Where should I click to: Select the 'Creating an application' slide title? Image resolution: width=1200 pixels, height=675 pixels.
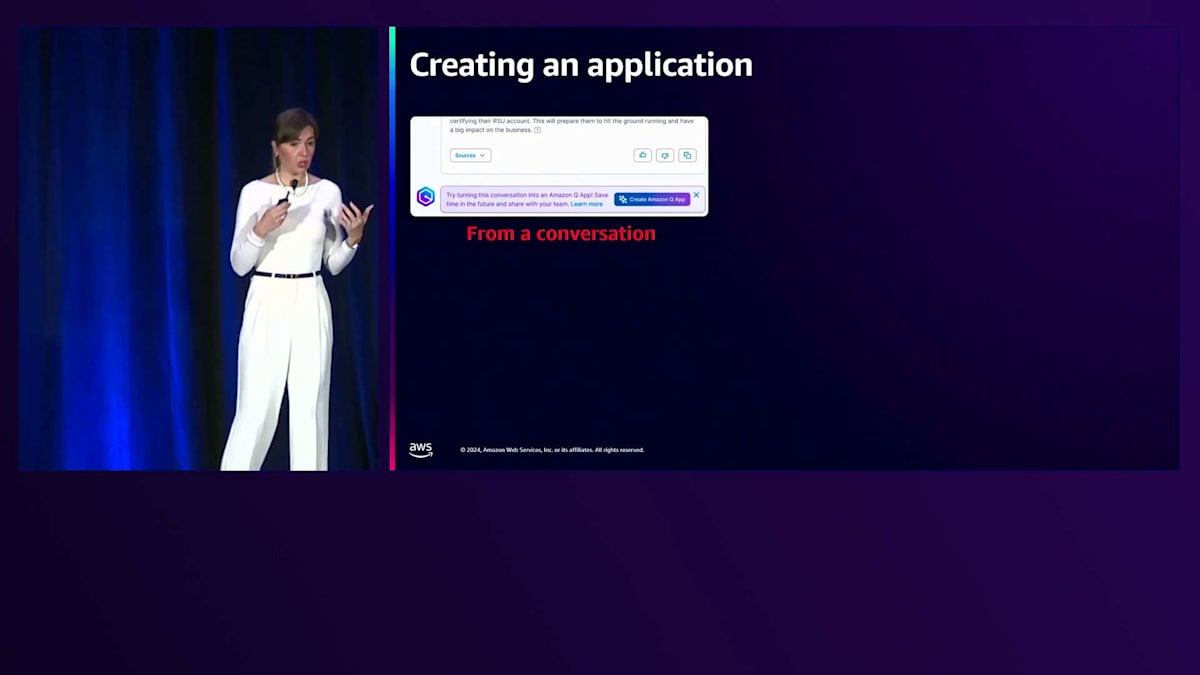click(x=581, y=65)
